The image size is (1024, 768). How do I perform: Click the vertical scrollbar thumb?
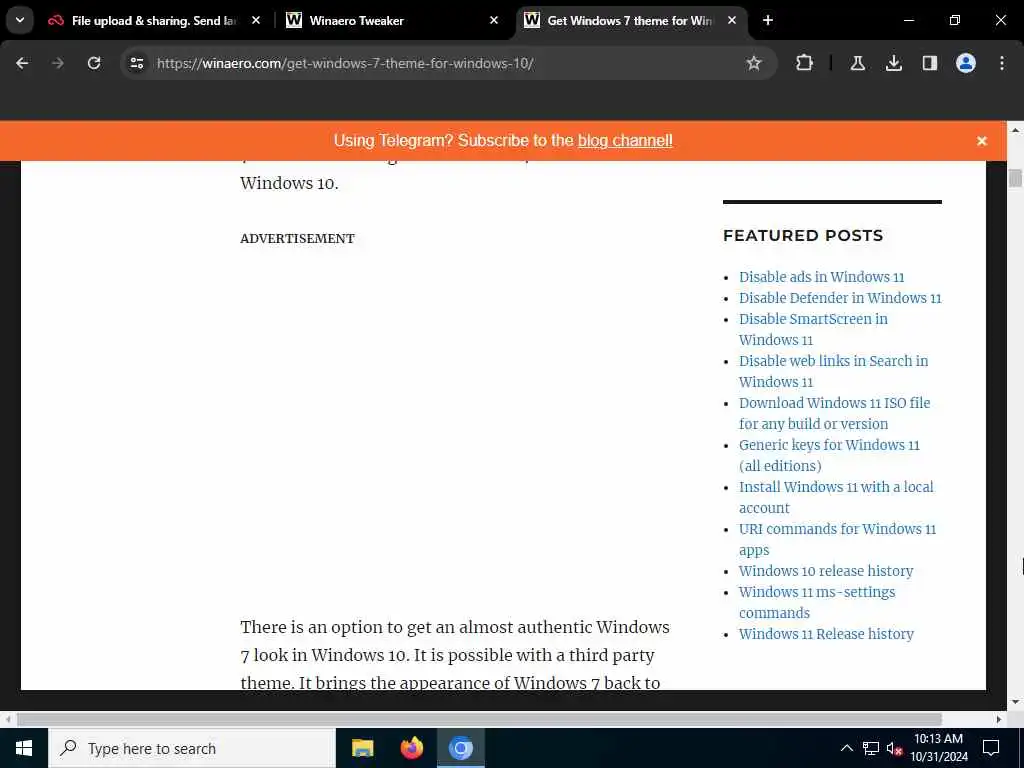(1015, 178)
